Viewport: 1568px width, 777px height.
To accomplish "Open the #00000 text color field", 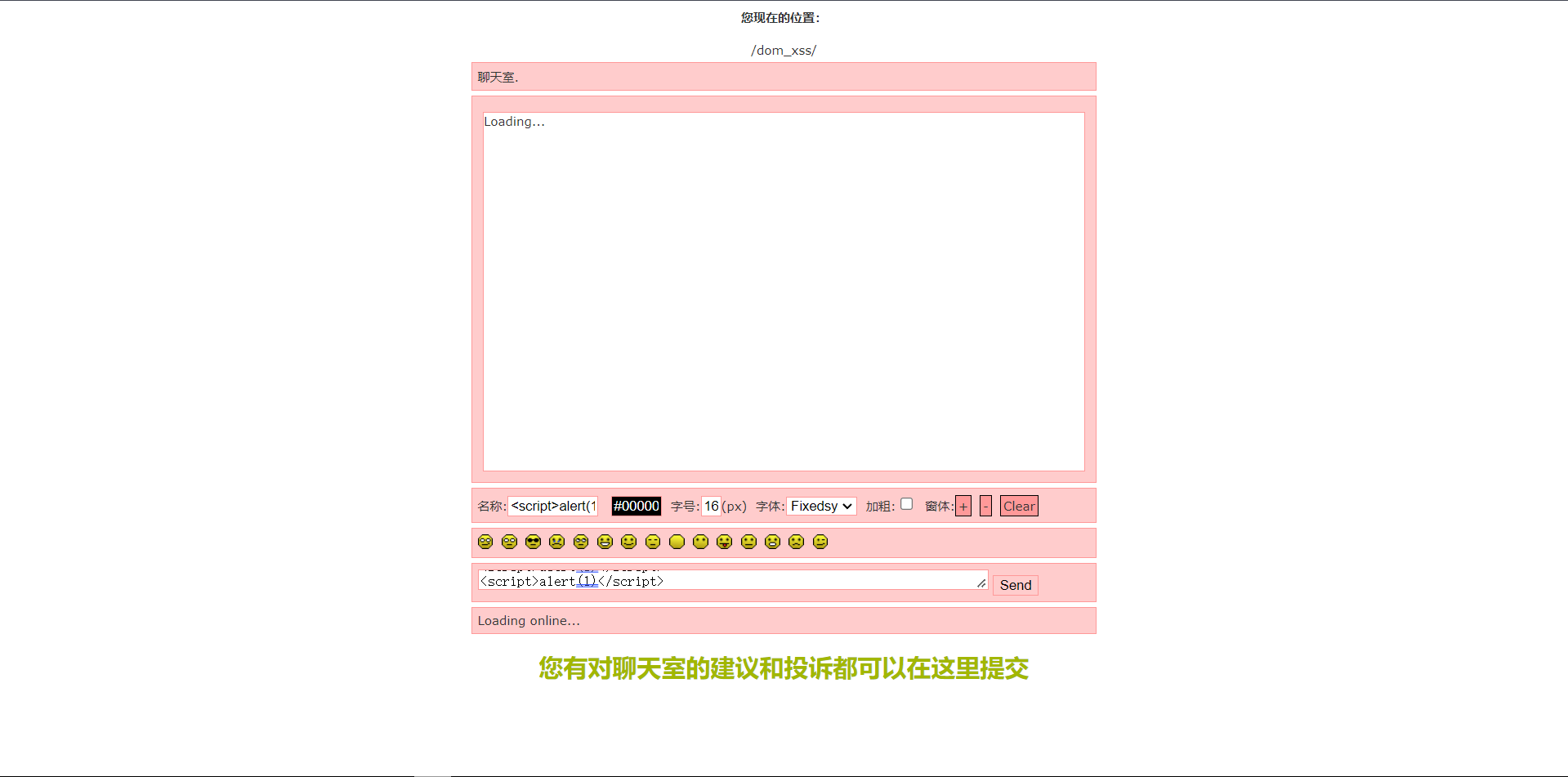I will (x=636, y=506).
